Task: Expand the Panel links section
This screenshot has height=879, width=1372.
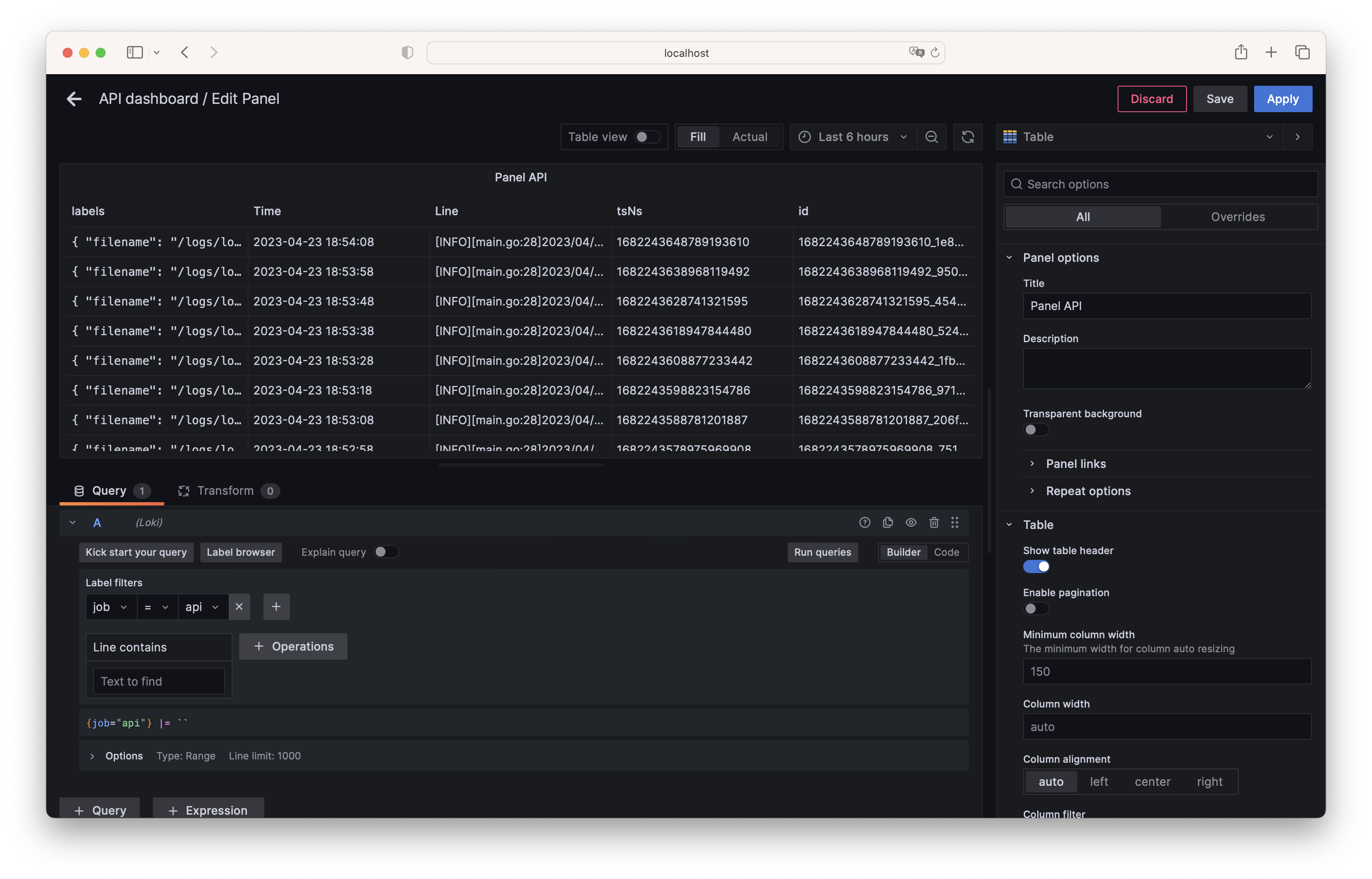Action: click(x=1075, y=463)
